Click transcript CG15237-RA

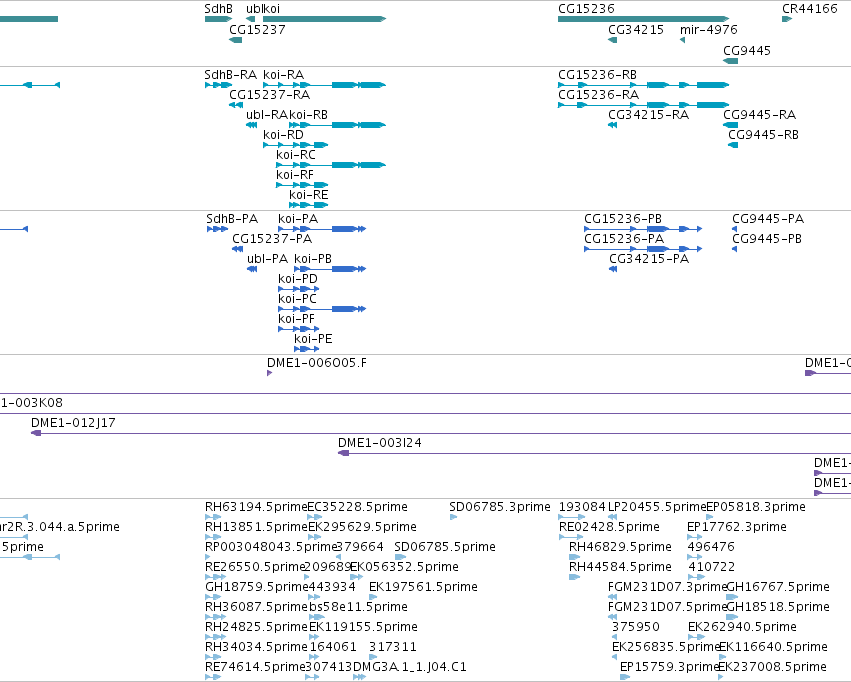[270, 95]
